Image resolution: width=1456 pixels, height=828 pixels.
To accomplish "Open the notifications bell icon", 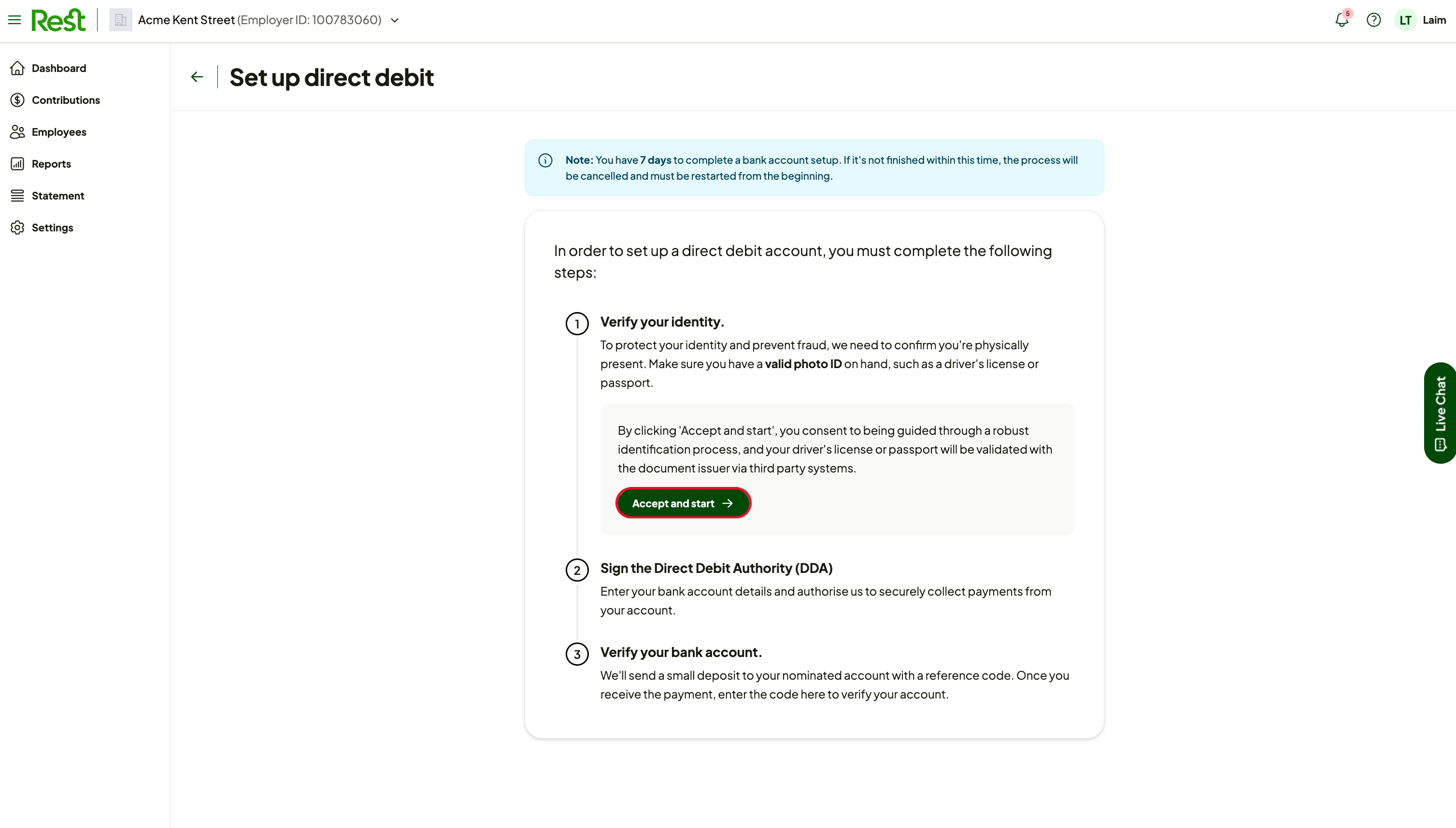I will 1342,20.
